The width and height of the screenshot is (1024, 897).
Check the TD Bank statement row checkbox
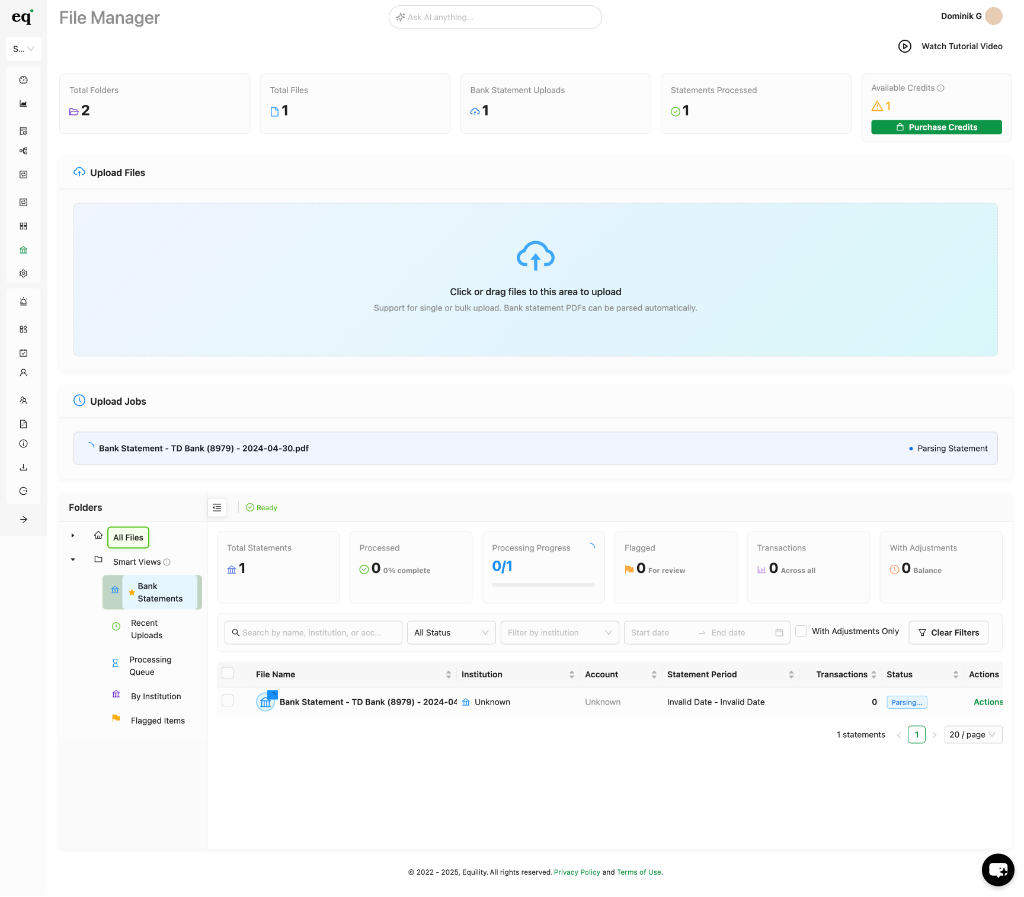(228, 701)
